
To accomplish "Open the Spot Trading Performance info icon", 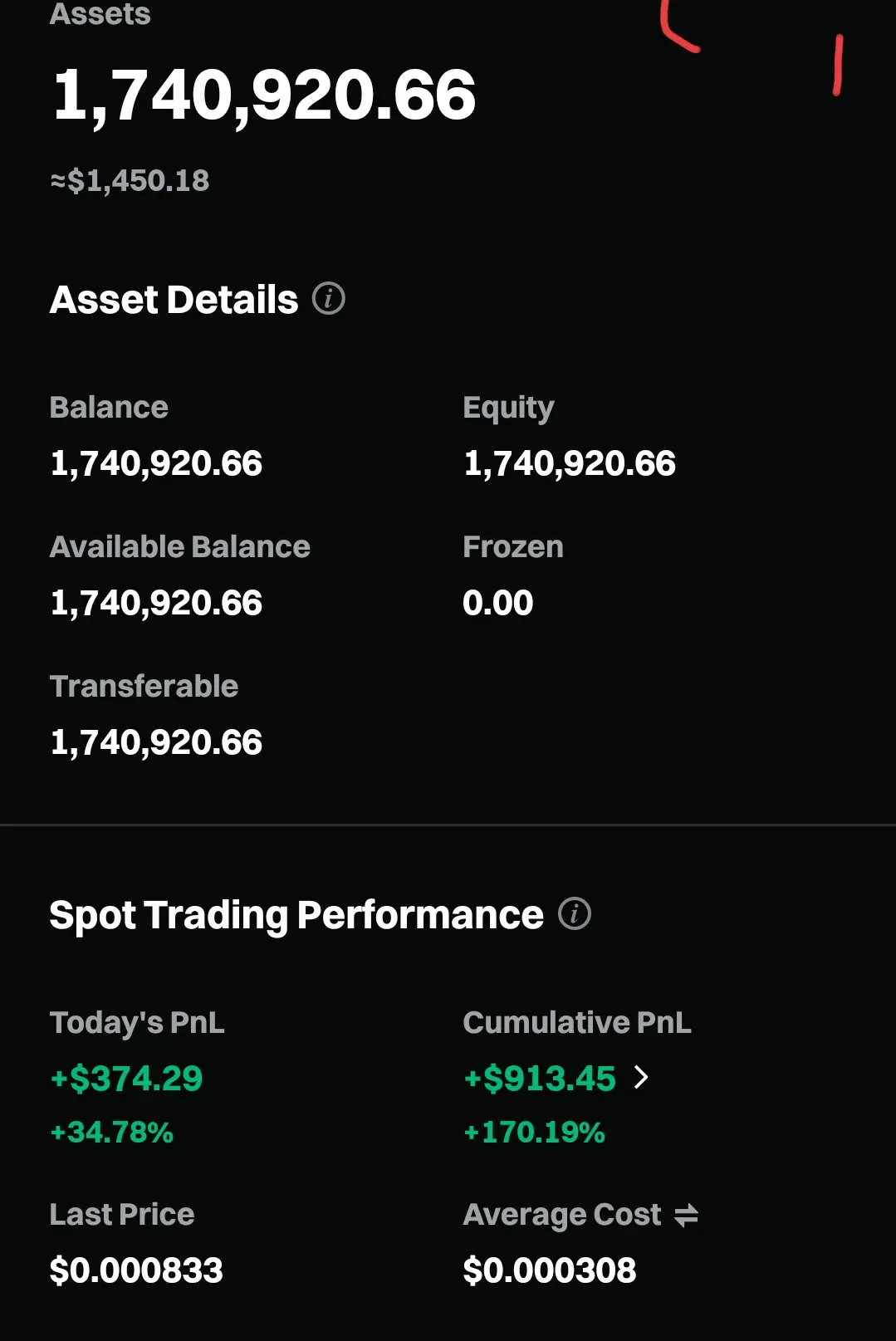I will pos(574,913).
